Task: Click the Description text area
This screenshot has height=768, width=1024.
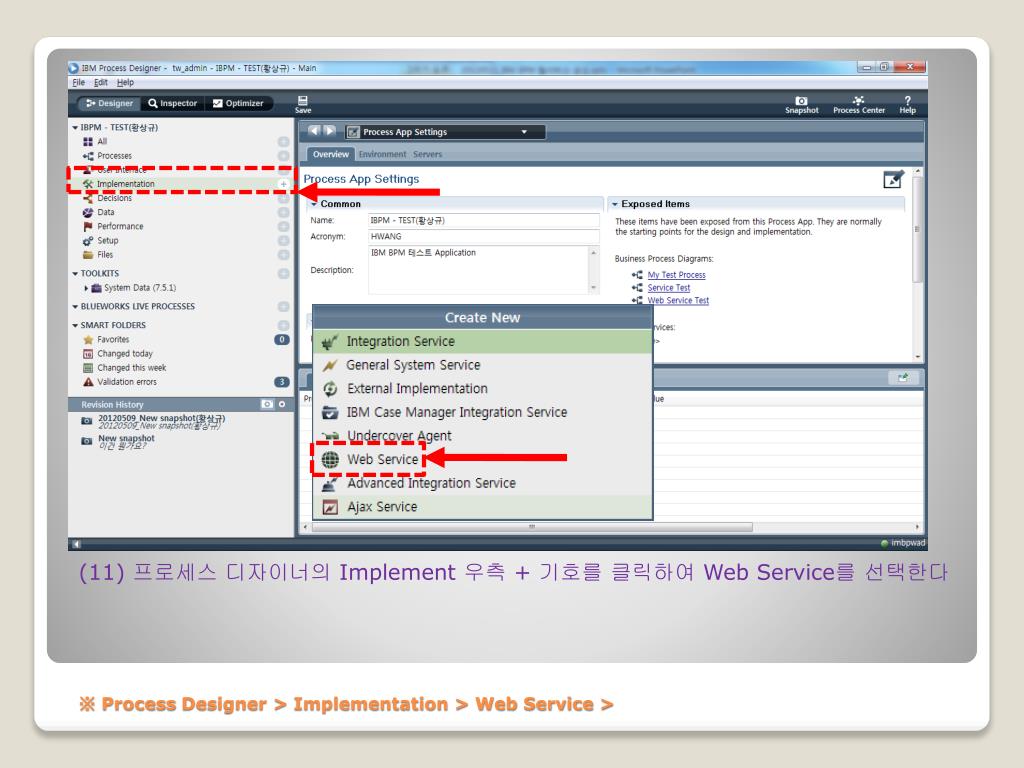Action: [x=479, y=270]
